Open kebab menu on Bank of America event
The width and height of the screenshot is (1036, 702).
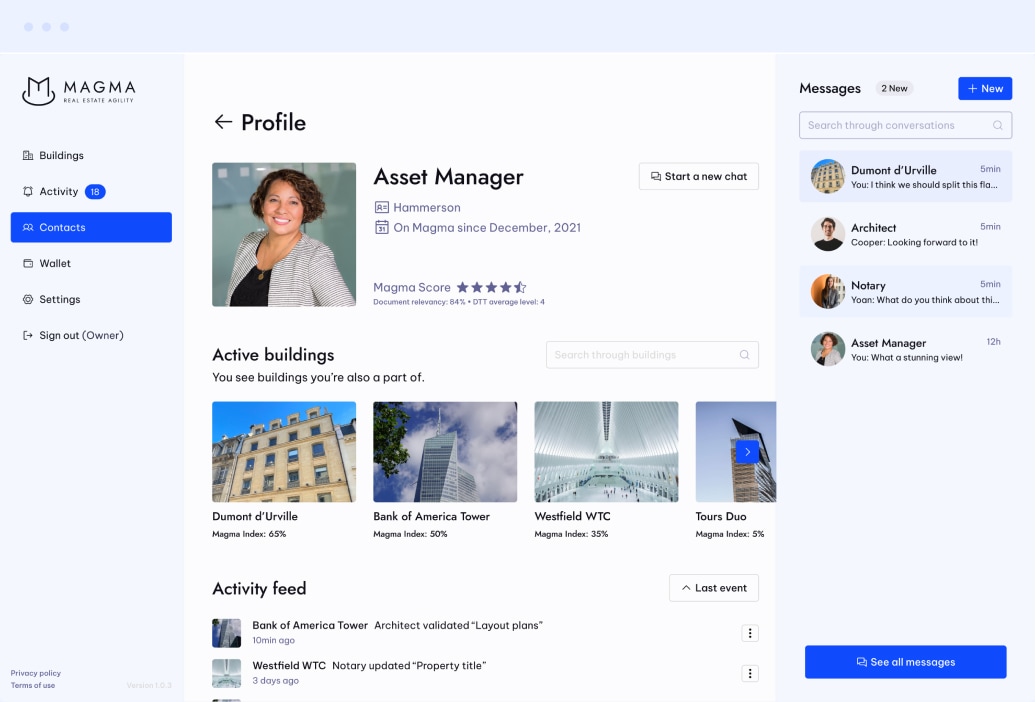pos(750,633)
